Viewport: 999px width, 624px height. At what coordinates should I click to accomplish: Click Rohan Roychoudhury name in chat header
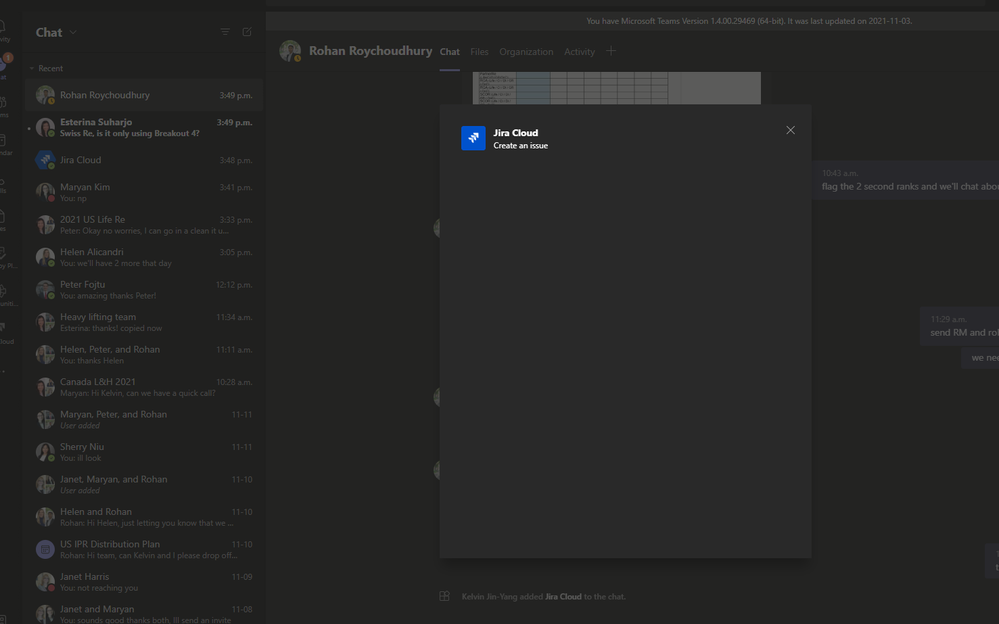click(x=370, y=51)
